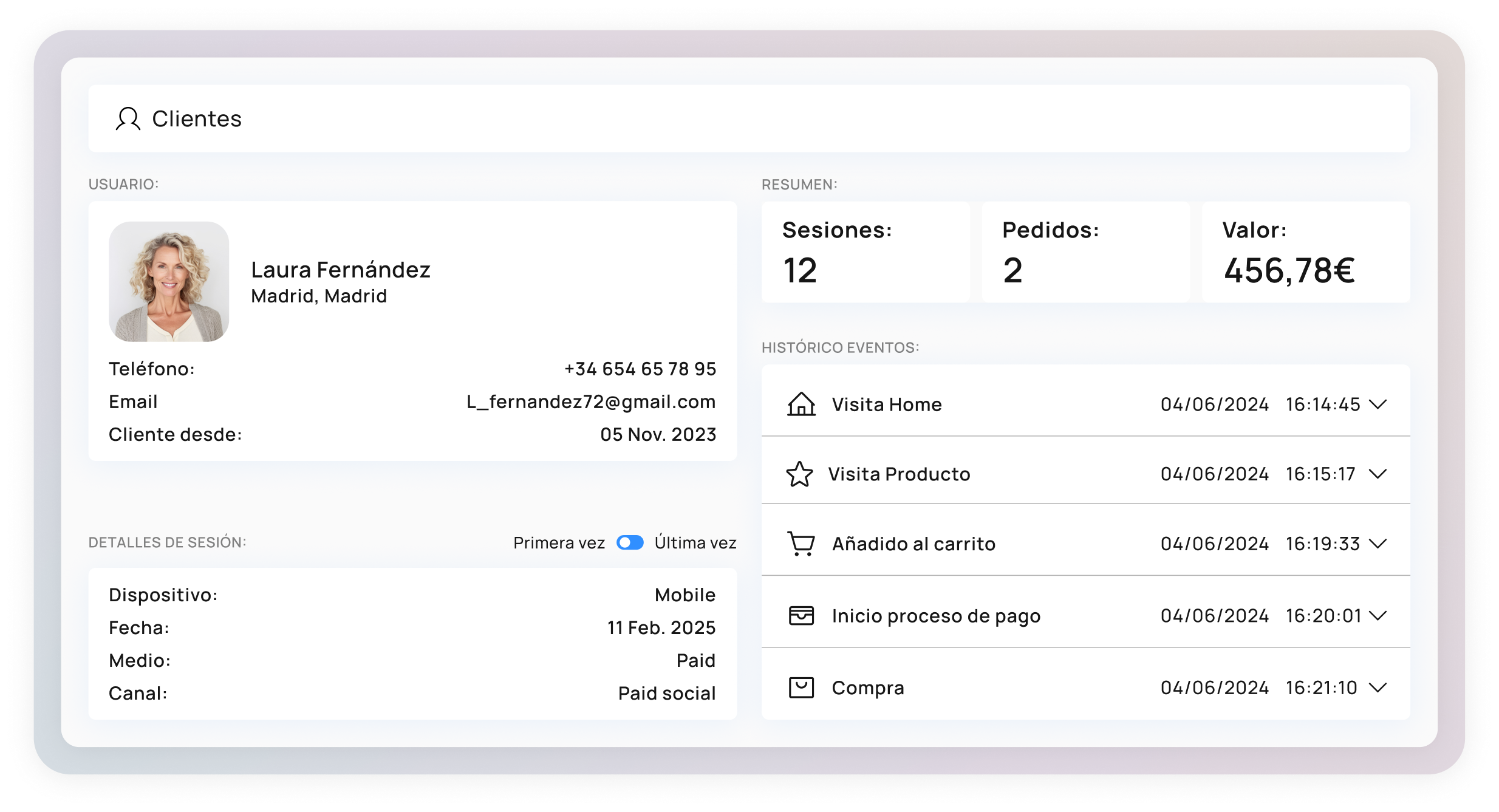Click the phone number +34 654 65 78 95
Screen dimensions: 1499x812
(x=640, y=369)
